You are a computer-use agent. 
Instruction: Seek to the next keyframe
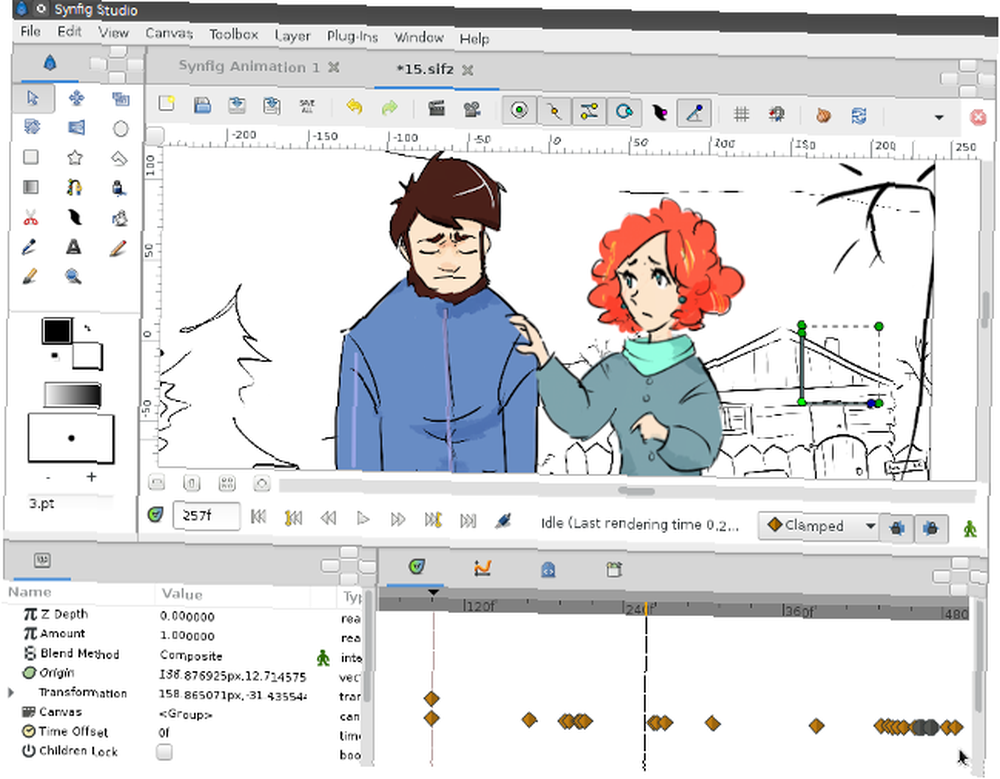433,519
